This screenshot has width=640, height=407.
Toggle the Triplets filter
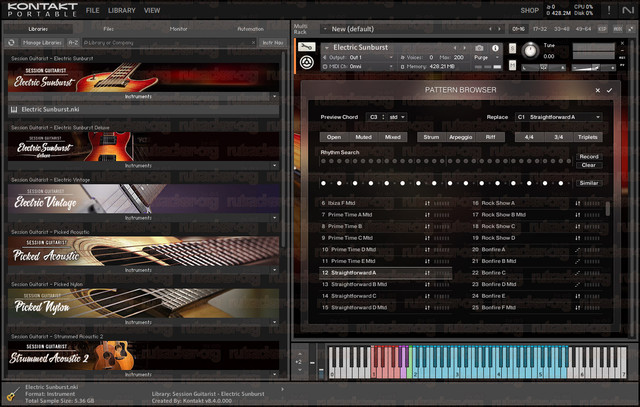pyautogui.click(x=588, y=137)
